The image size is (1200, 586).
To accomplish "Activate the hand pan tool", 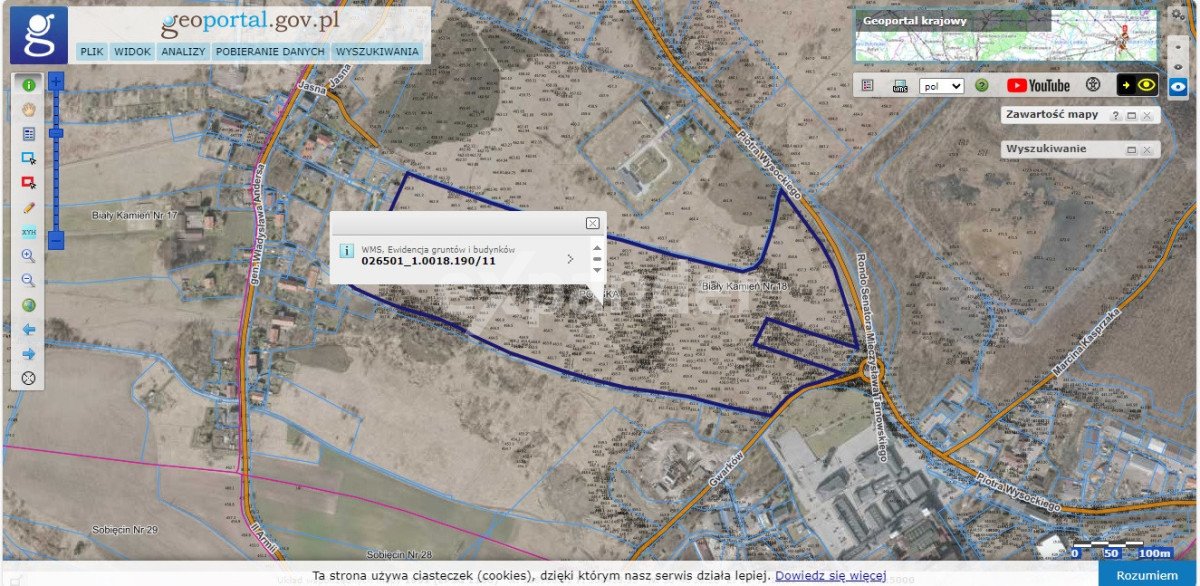I will pos(28,109).
